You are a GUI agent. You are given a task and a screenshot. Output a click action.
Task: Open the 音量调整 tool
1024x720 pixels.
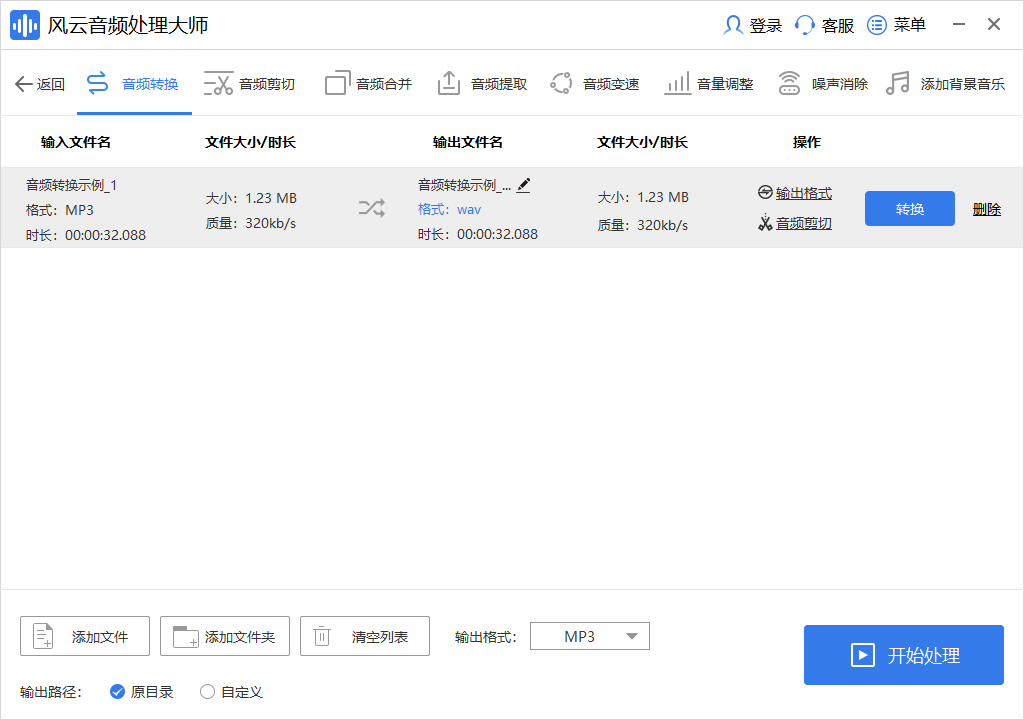tap(725, 83)
